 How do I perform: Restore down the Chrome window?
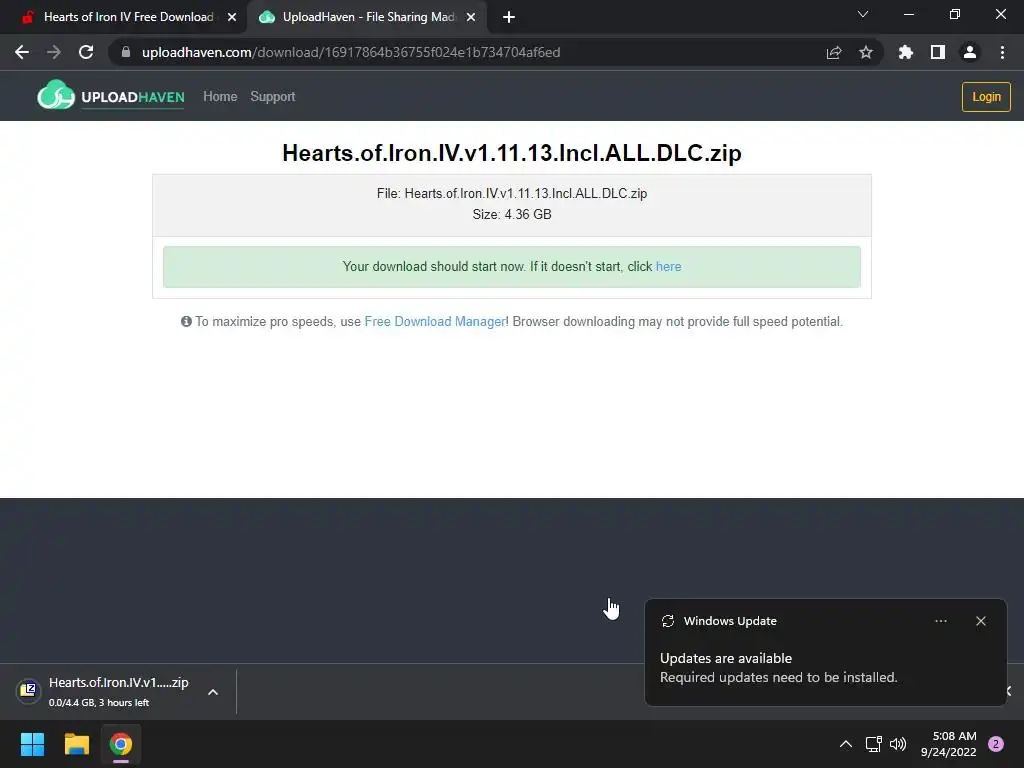pos(955,14)
